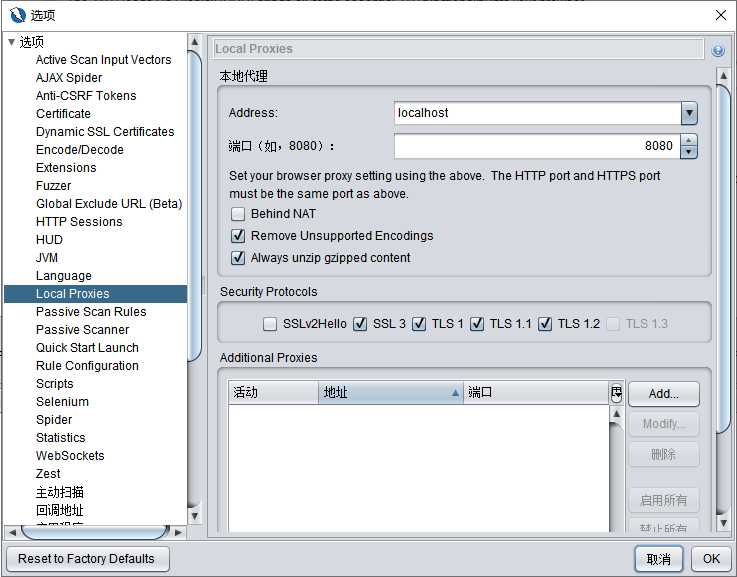Open HTTP Sessions options

pos(79,222)
